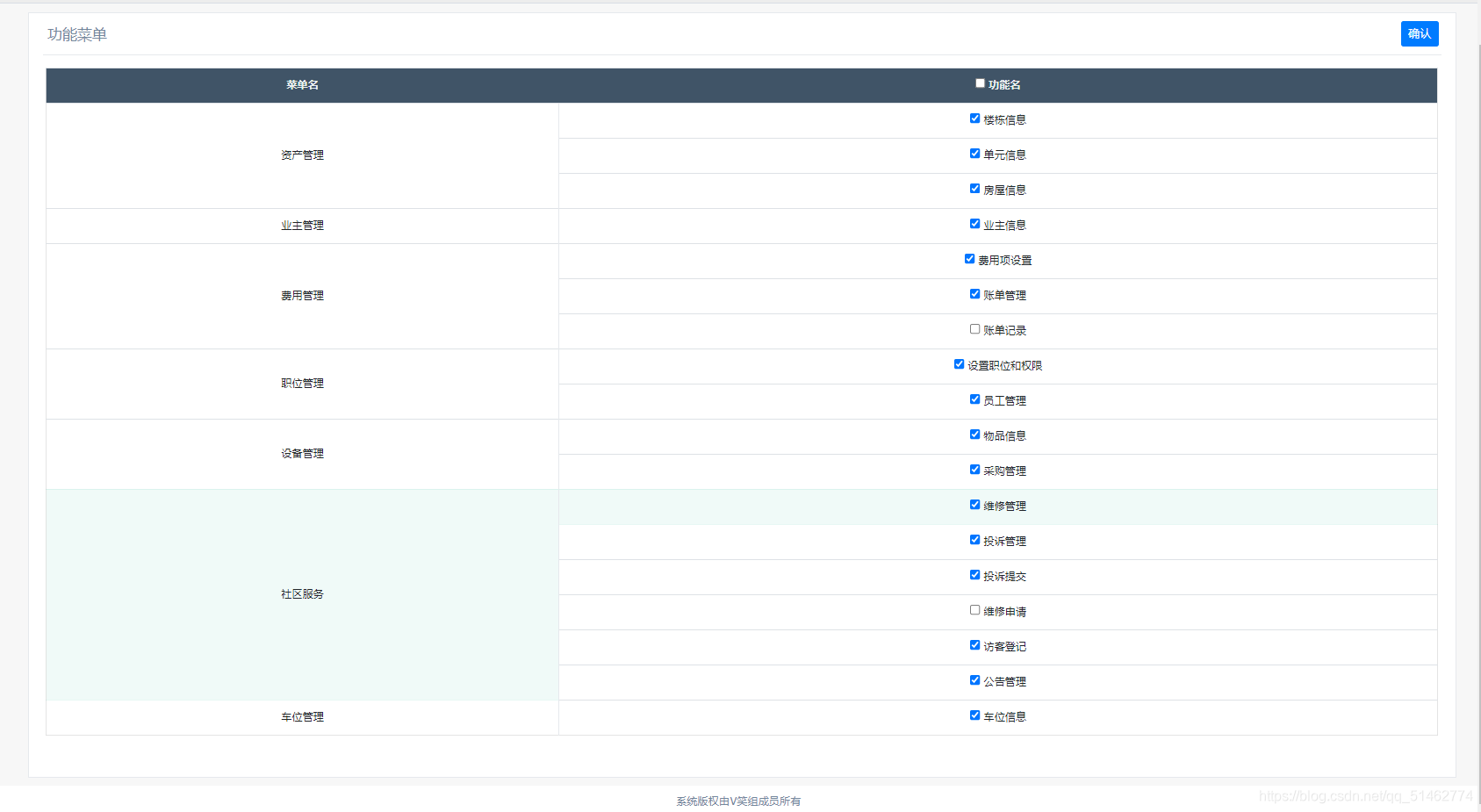Toggle the 访客登记 checkbox
The width and height of the screenshot is (1481, 812).
tap(974, 645)
